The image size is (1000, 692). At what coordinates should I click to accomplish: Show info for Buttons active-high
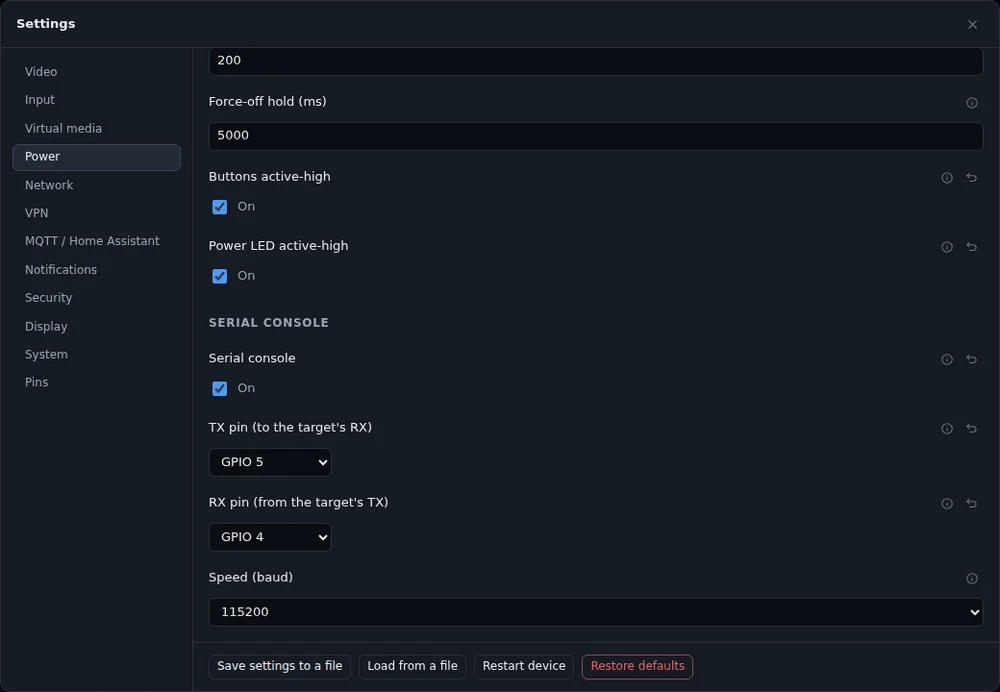946,178
